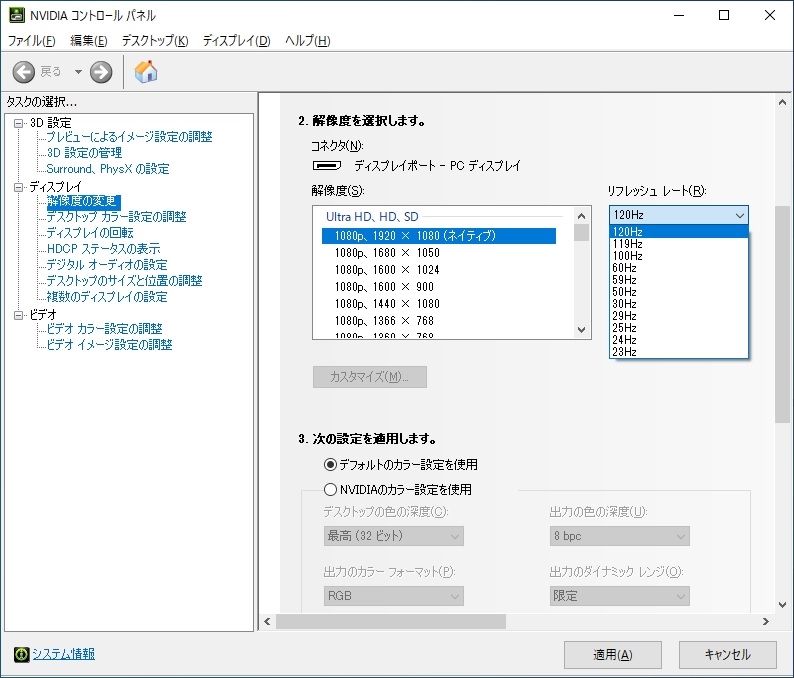Open ディスプレイの回転 page

tap(90, 233)
